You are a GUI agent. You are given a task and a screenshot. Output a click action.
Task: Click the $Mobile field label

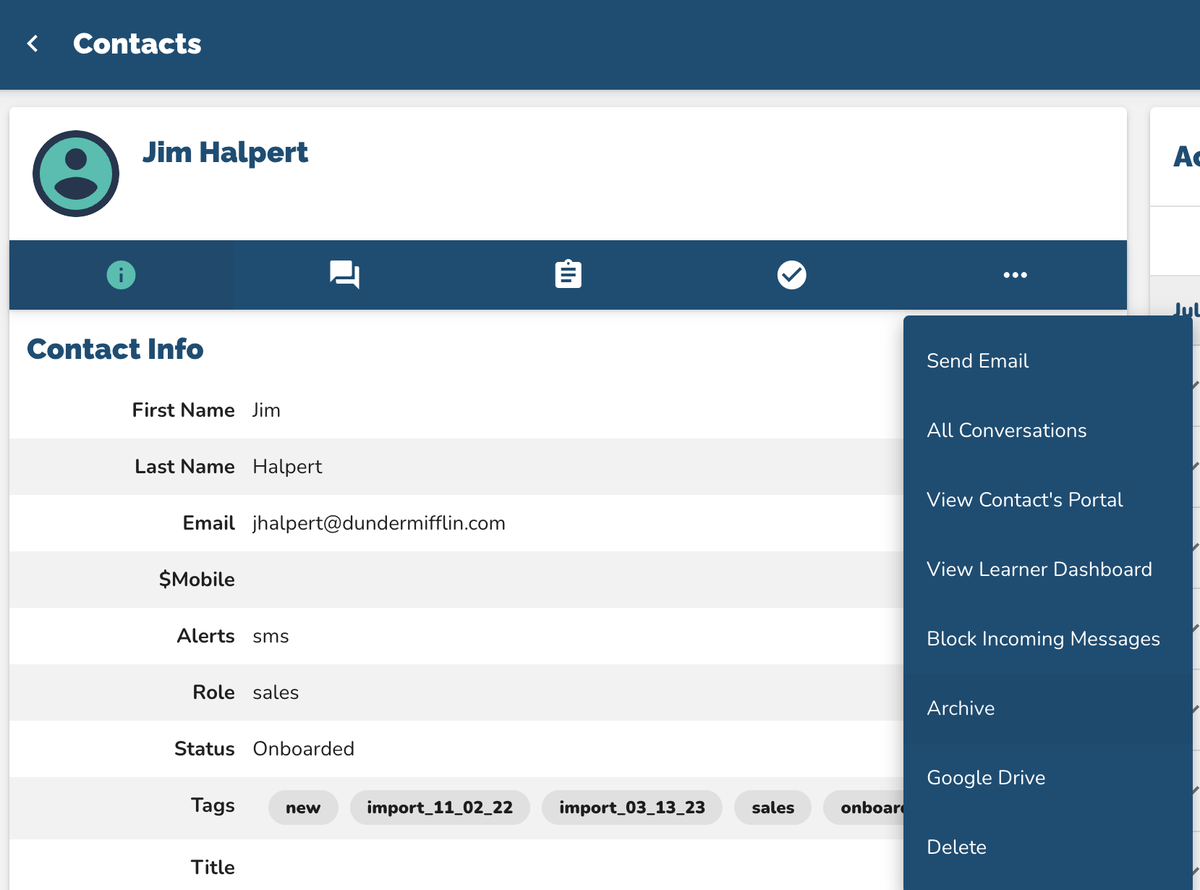pyautogui.click(x=197, y=580)
